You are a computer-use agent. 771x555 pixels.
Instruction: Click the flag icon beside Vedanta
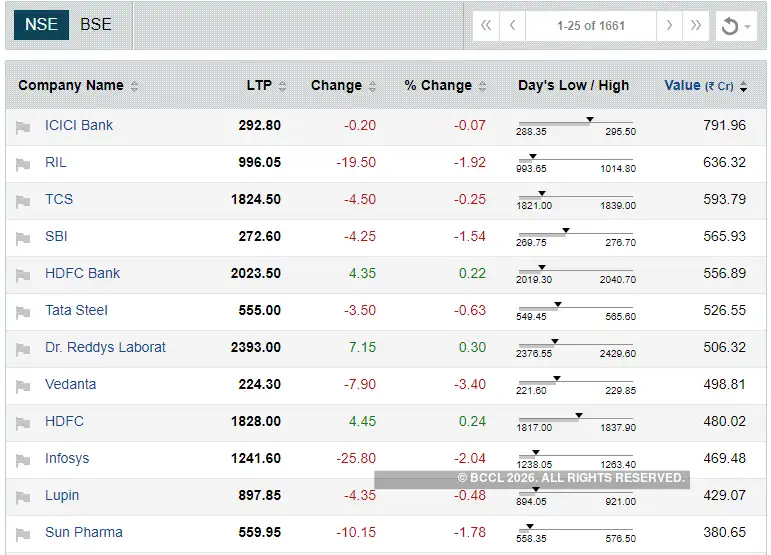[x=23, y=386]
